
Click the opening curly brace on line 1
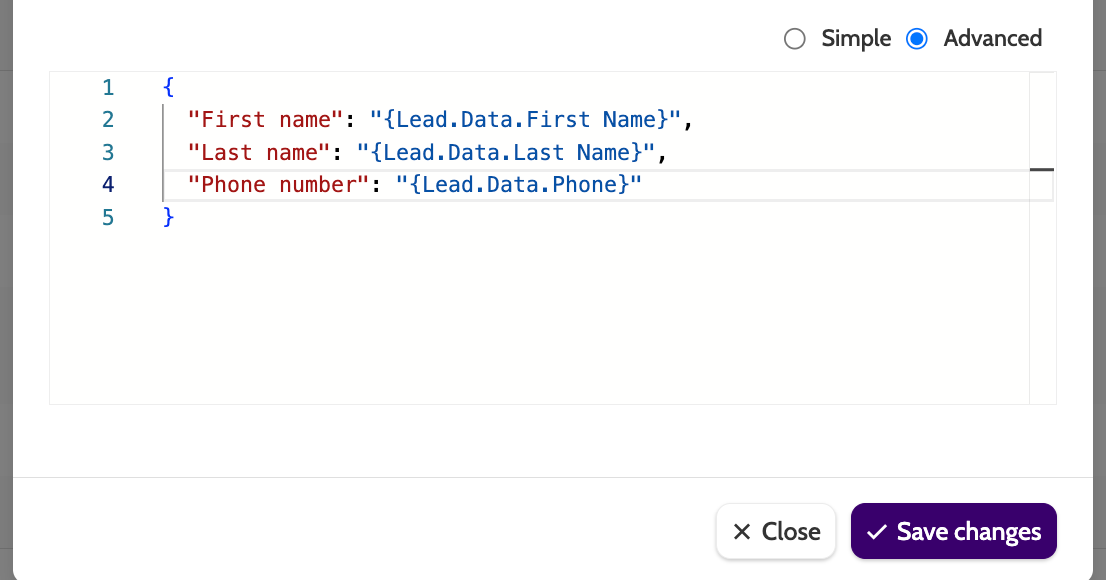169,87
